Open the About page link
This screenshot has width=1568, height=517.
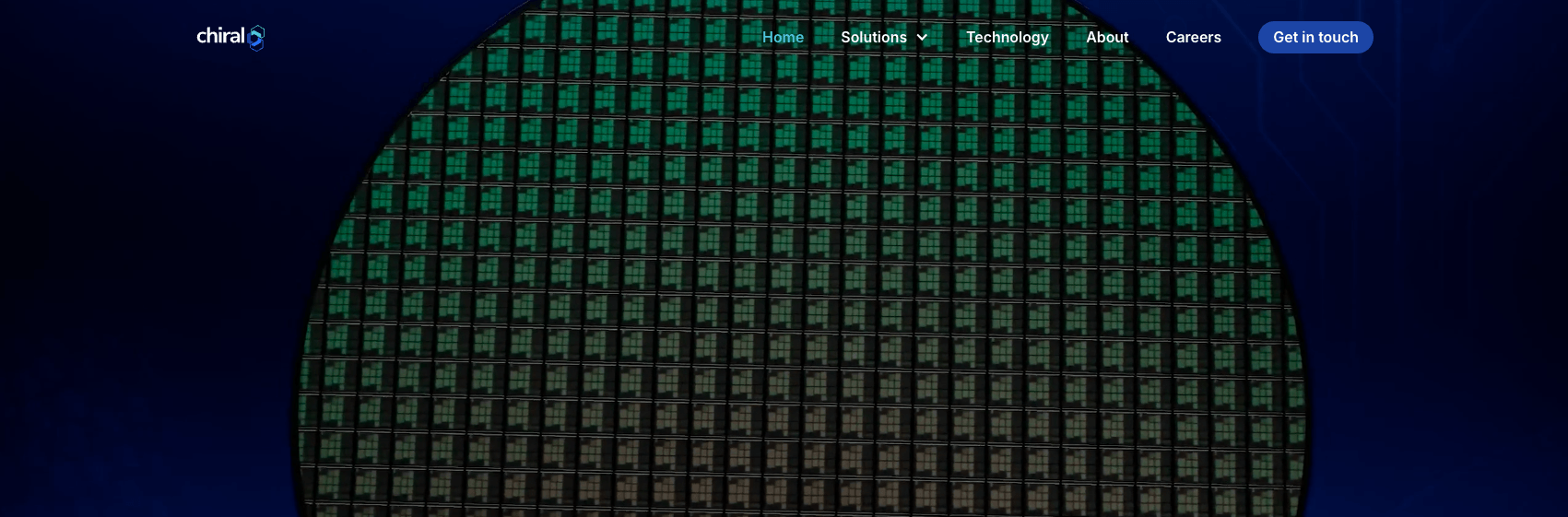click(1106, 37)
